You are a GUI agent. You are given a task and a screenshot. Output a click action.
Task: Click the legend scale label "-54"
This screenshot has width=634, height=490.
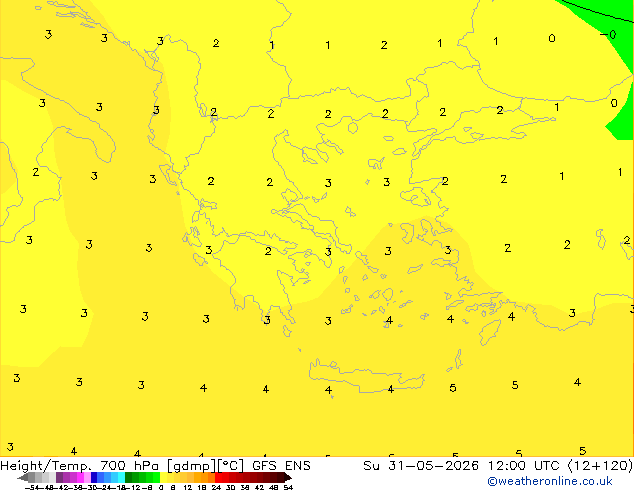(32, 488)
